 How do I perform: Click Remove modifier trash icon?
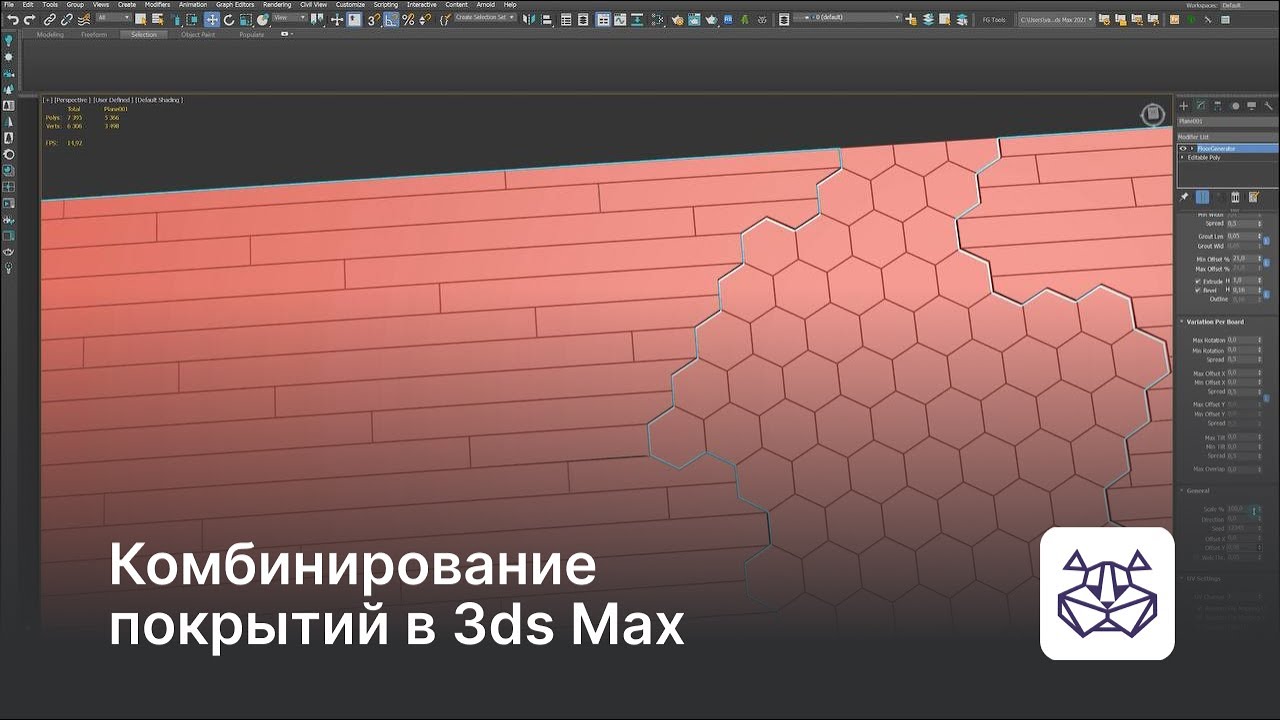[1235, 197]
